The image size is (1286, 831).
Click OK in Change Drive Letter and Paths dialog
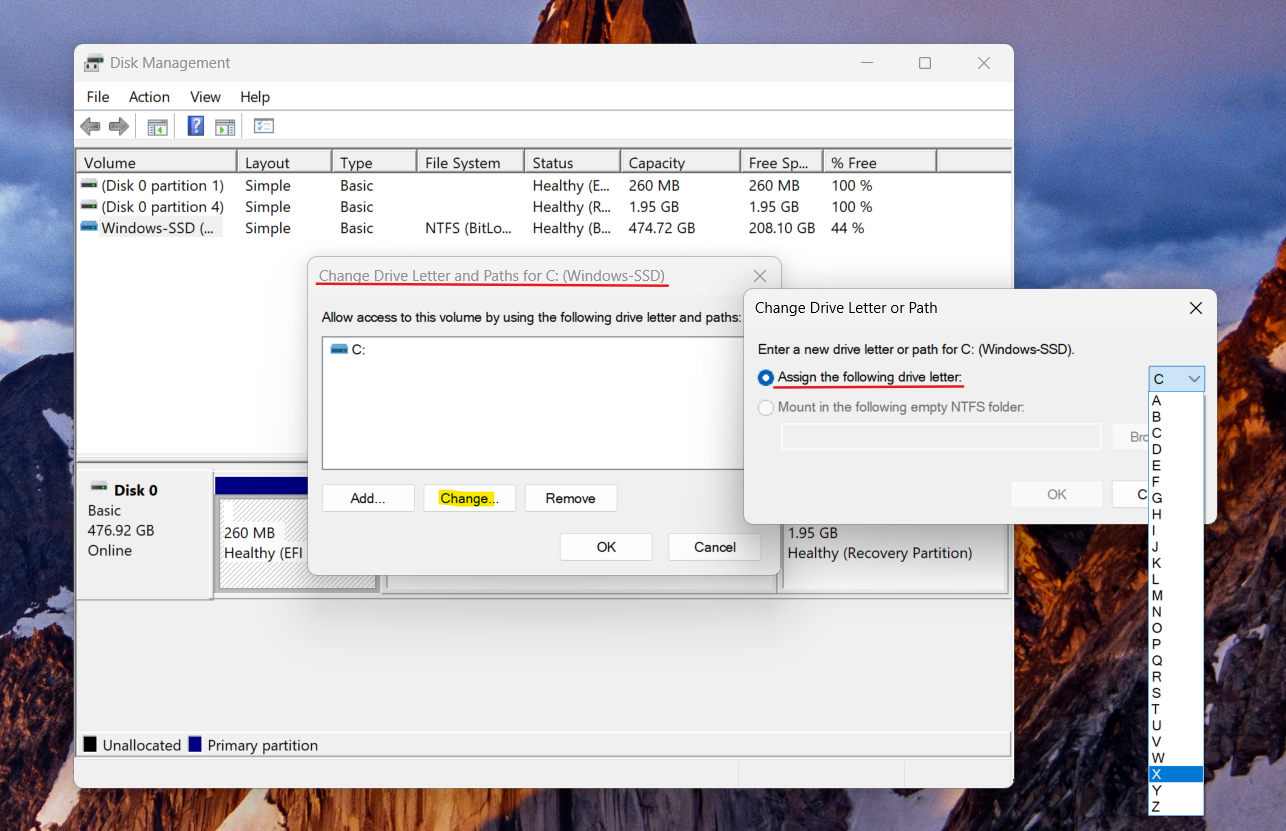coord(606,547)
